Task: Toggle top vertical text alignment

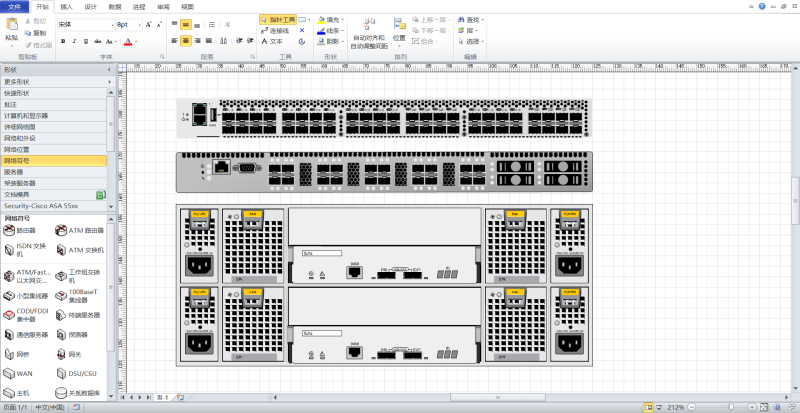Action: point(174,25)
